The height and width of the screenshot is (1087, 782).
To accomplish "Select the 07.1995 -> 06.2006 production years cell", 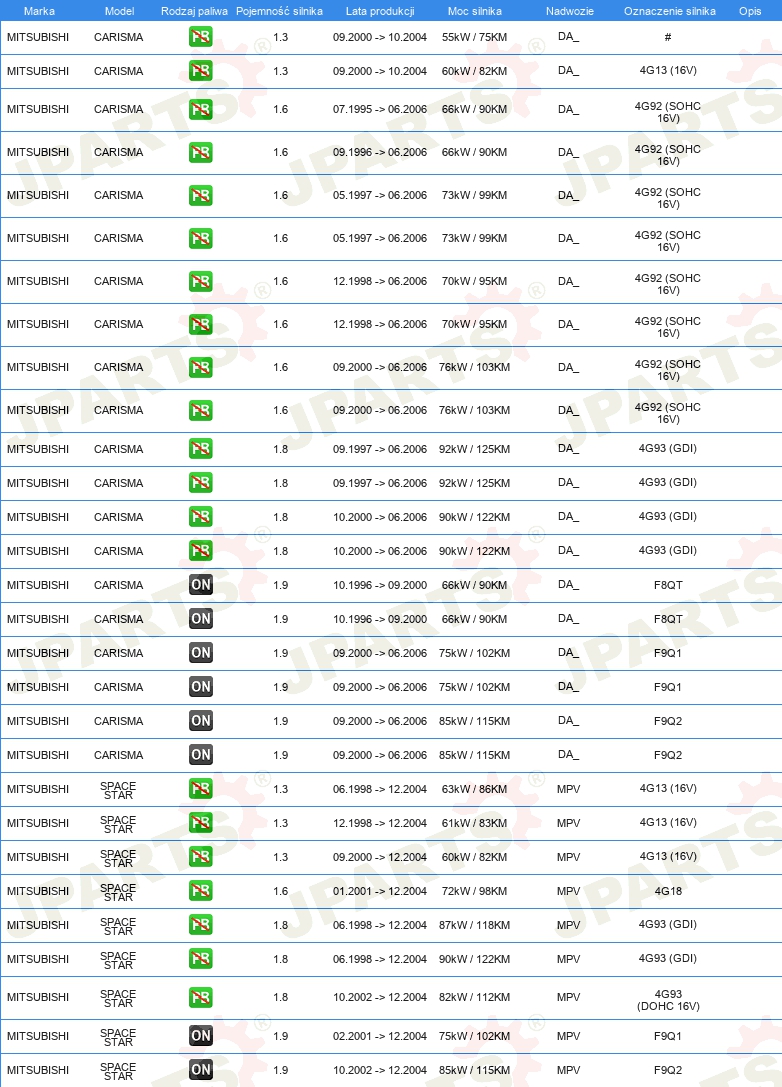I will coord(380,110).
